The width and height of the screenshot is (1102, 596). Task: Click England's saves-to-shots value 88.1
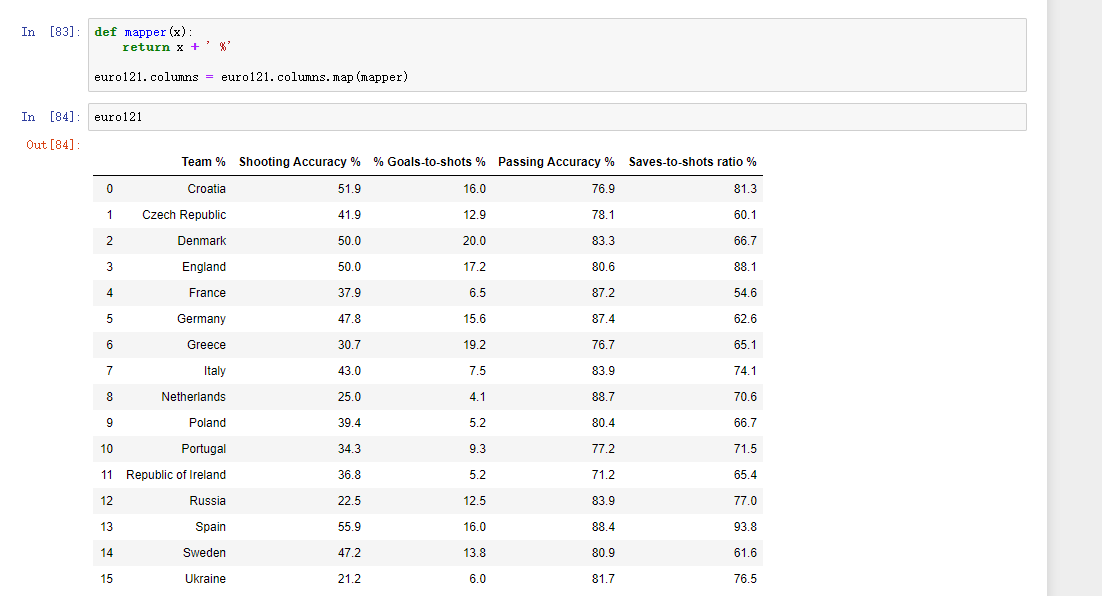745,267
